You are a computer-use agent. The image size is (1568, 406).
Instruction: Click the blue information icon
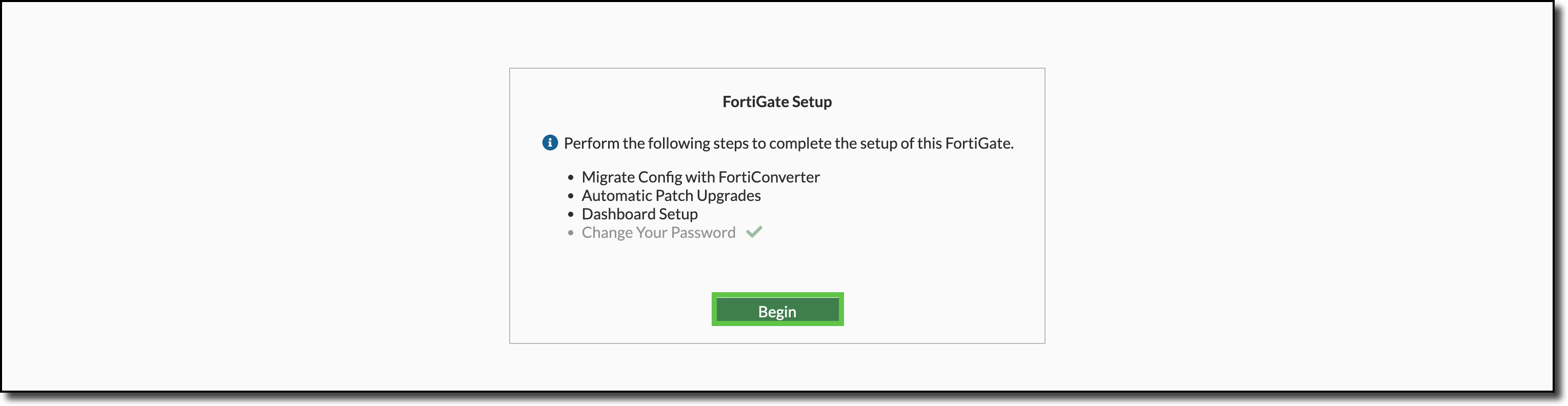[550, 143]
